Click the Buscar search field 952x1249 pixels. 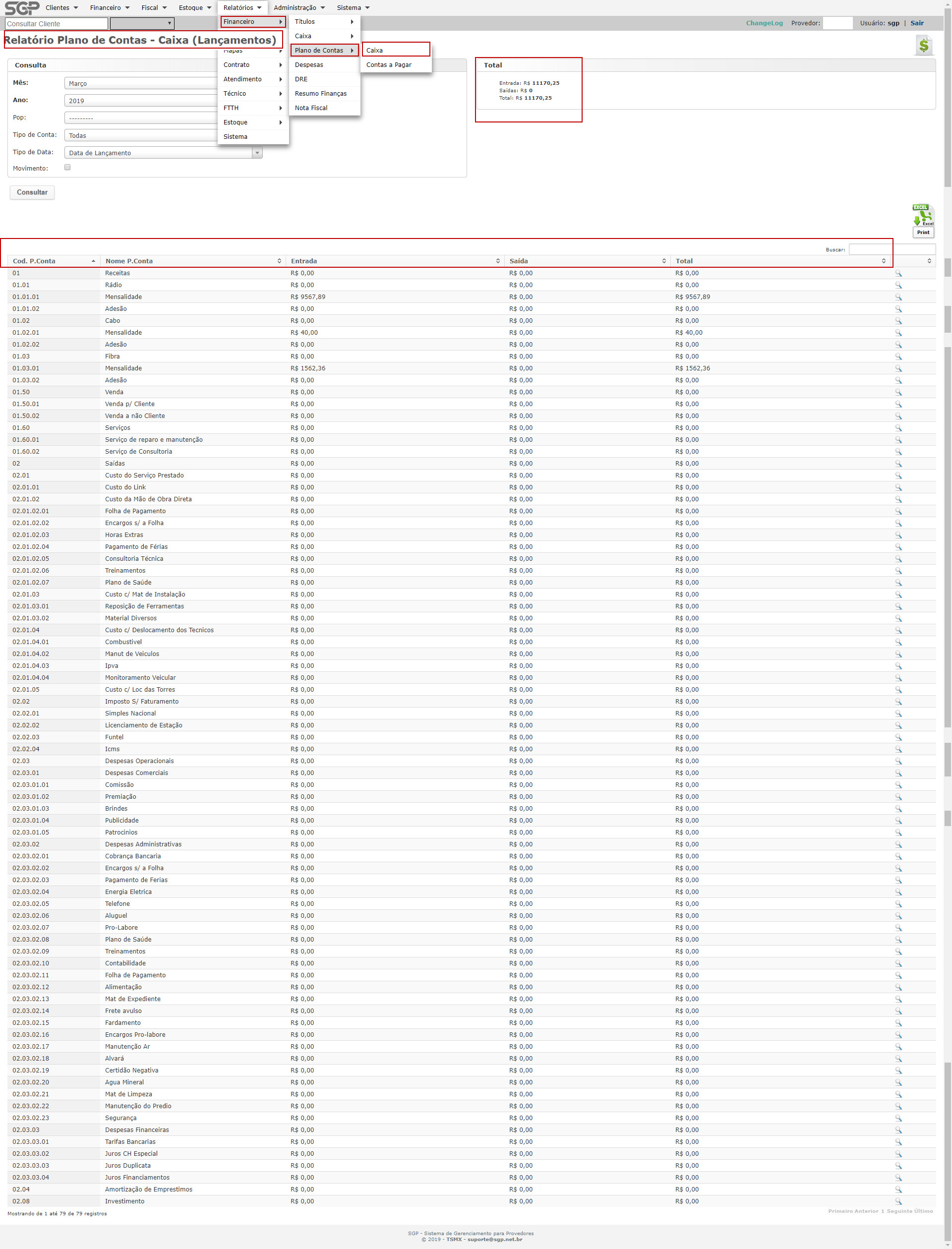tap(892, 249)
